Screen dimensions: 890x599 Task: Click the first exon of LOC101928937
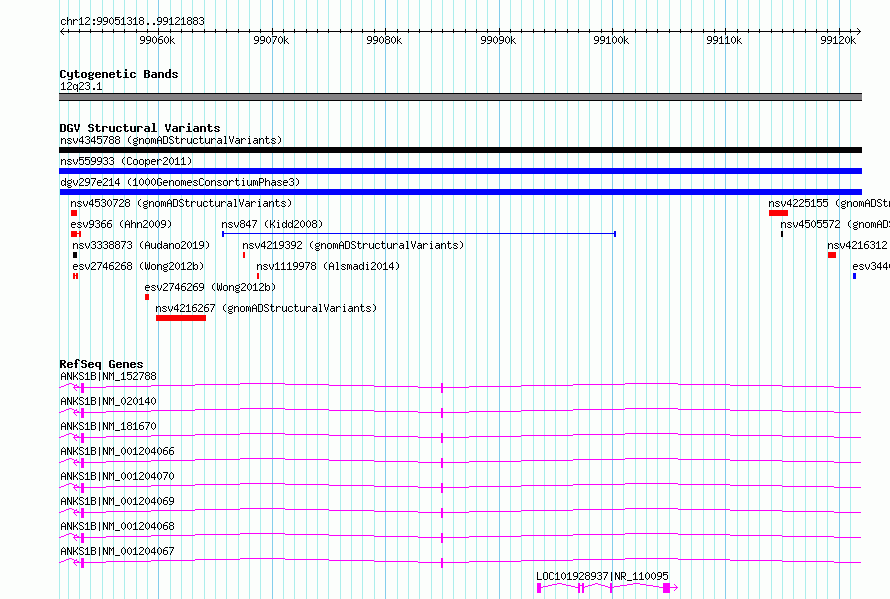(x=539, y=588)
